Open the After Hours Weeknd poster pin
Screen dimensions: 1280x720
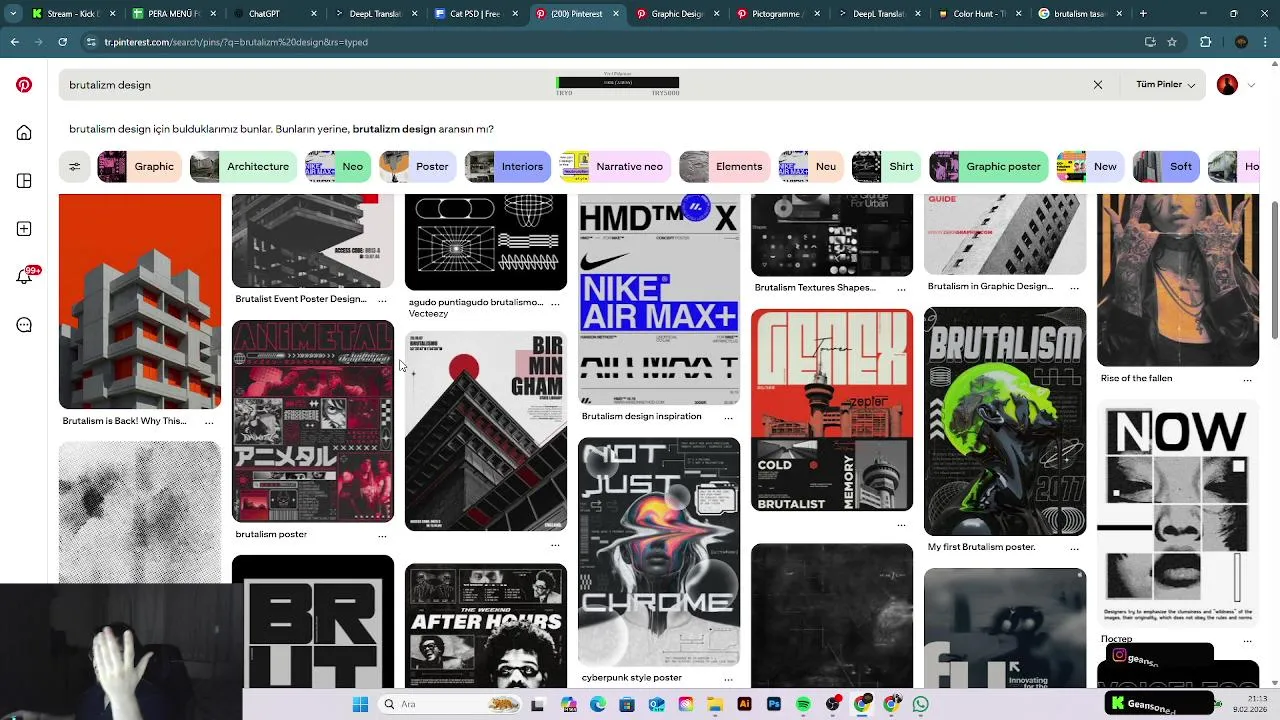(486, 626)
